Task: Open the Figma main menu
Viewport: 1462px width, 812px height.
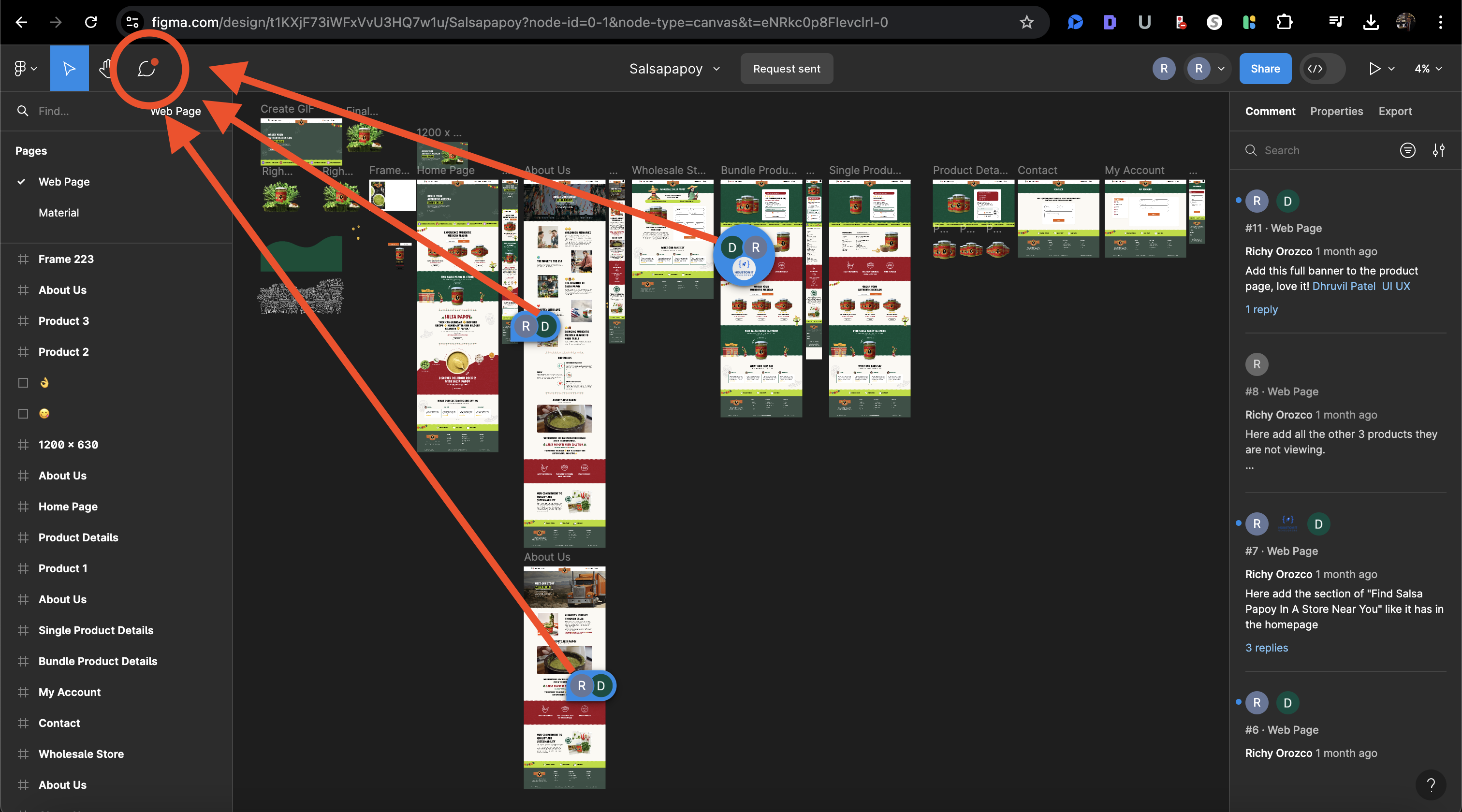Action: pyautogui.click(x=24, y=69)
